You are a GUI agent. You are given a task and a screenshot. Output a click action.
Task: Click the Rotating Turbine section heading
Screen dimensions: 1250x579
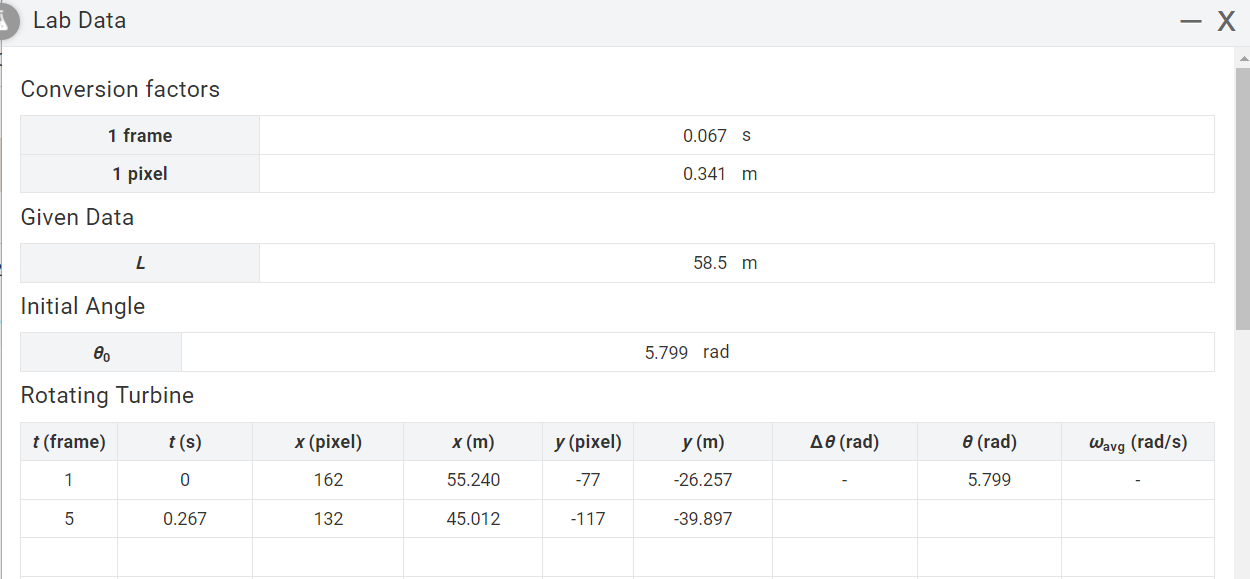point(107,395)
